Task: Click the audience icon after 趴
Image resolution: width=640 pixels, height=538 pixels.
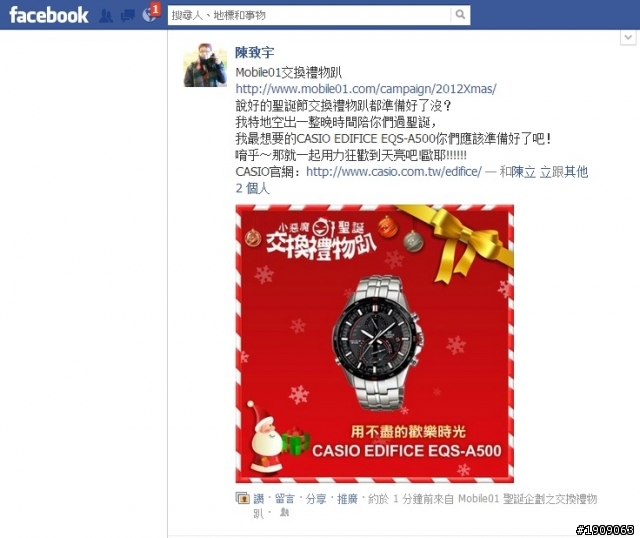Action: [284, 512]
